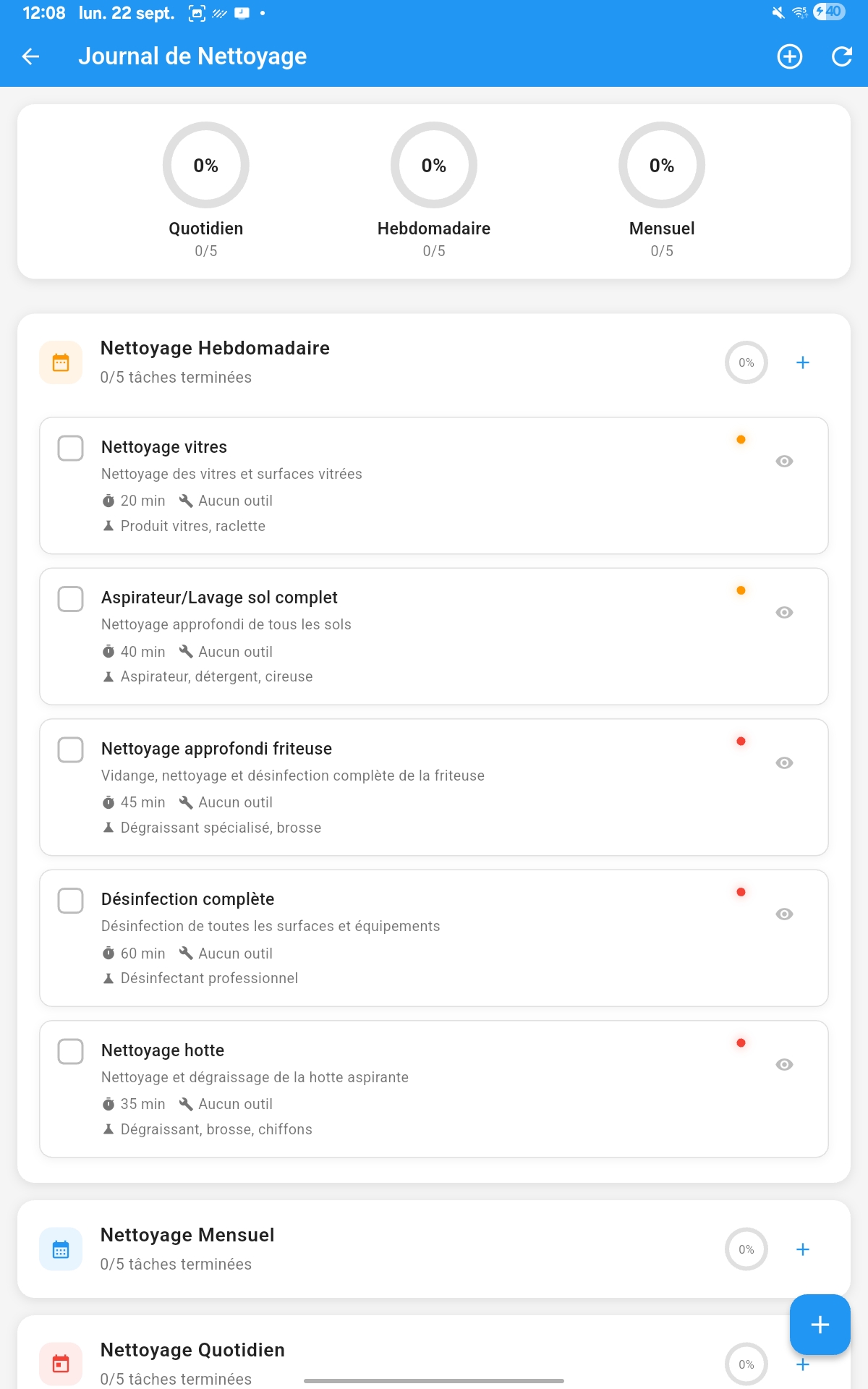Select the Quotidien progress summary
This screenshot has height=1389, width=868.
tap(206, 190)
